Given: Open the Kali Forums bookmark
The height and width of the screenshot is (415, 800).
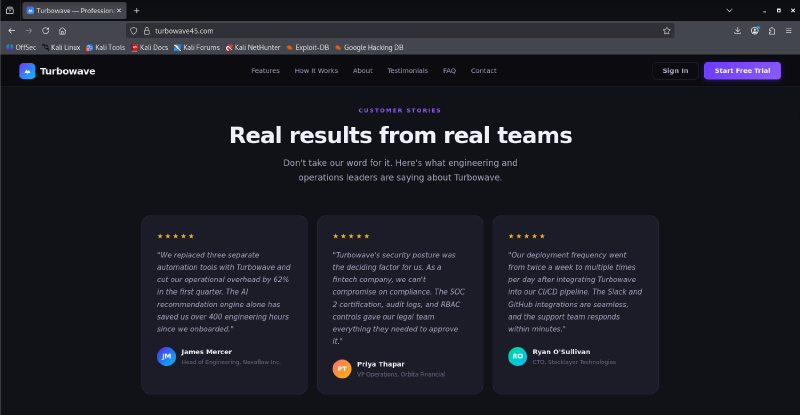Looking at the screenshot, I should (x=197, y=47).
